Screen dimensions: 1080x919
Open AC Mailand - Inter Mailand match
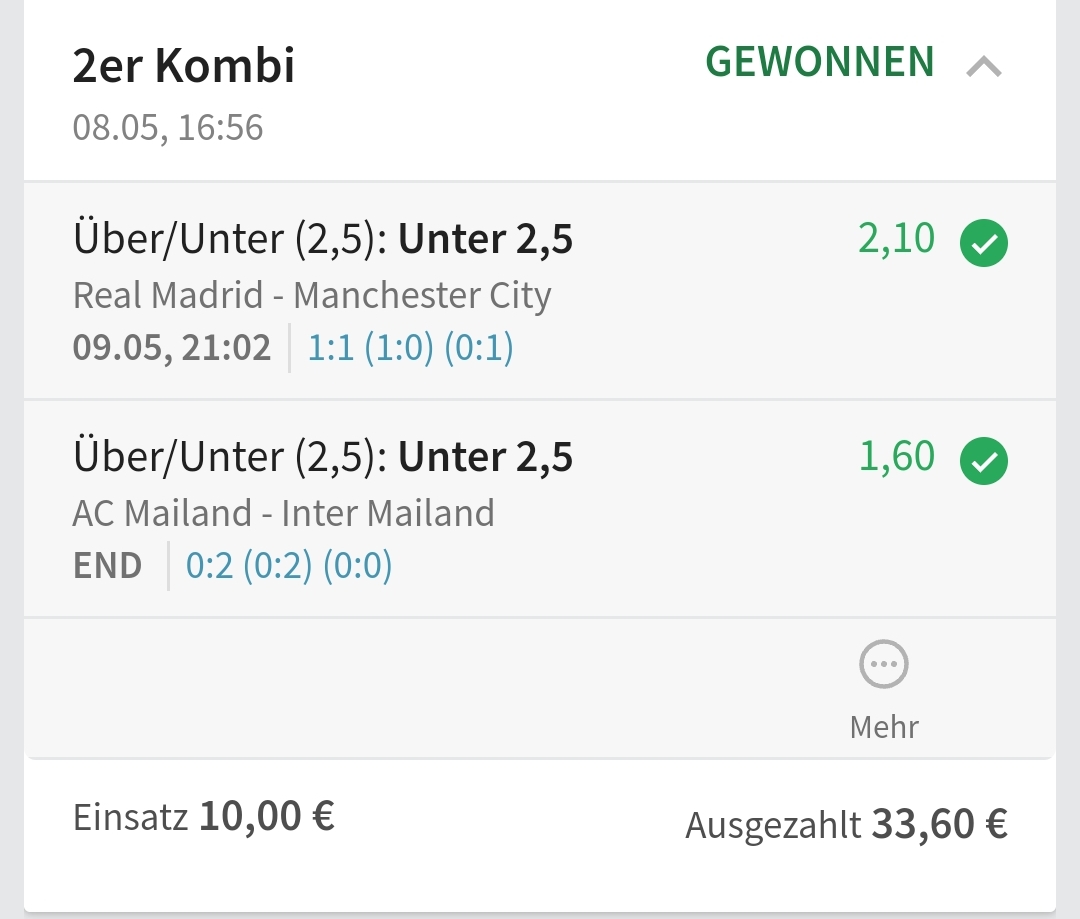pos(284,513)
